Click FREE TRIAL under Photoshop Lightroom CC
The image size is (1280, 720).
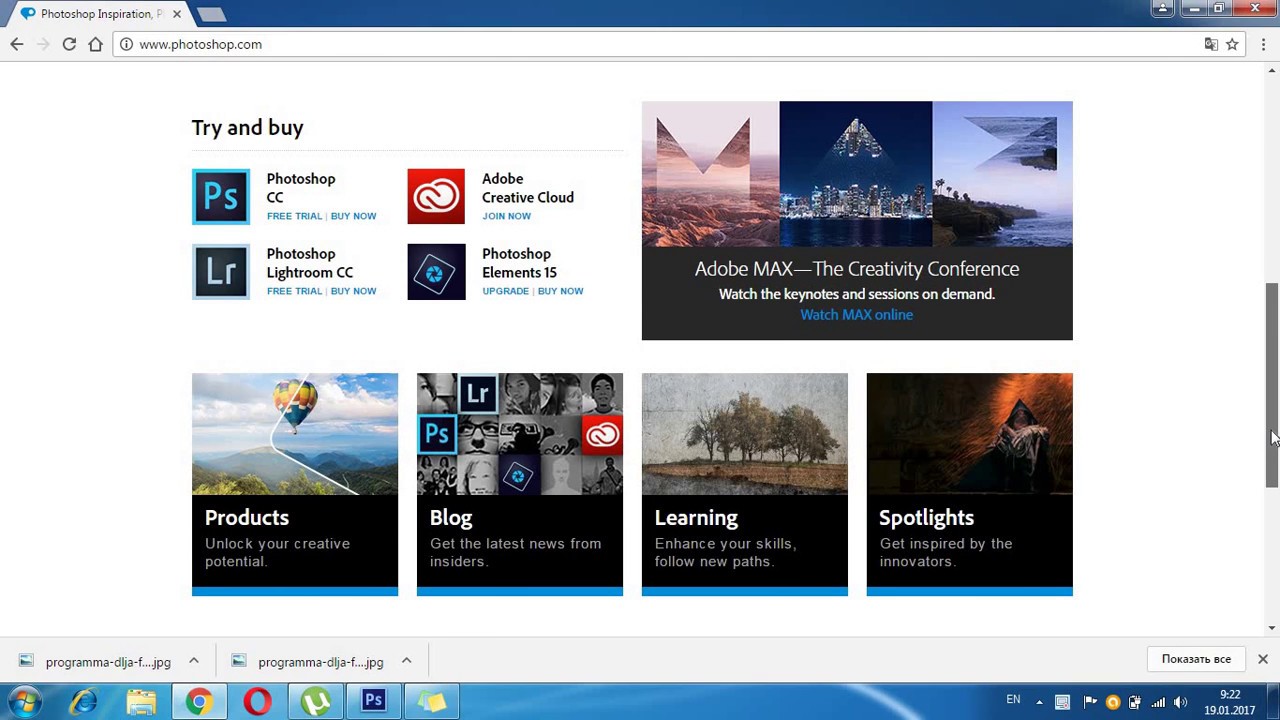294,291
